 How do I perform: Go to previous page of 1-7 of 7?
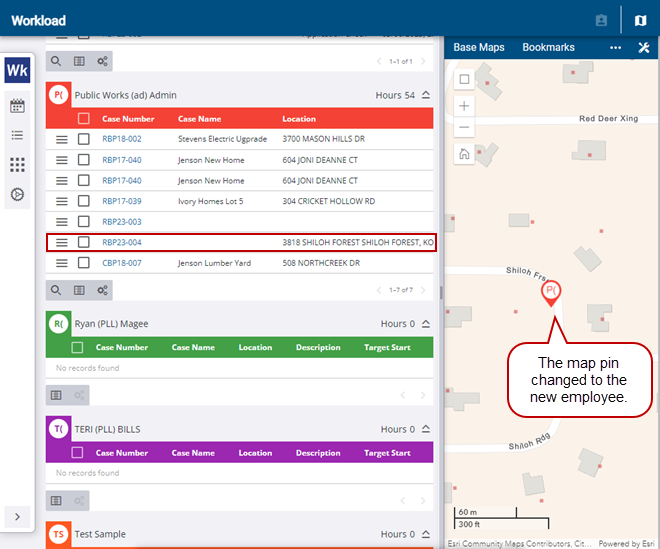(379, 290)
